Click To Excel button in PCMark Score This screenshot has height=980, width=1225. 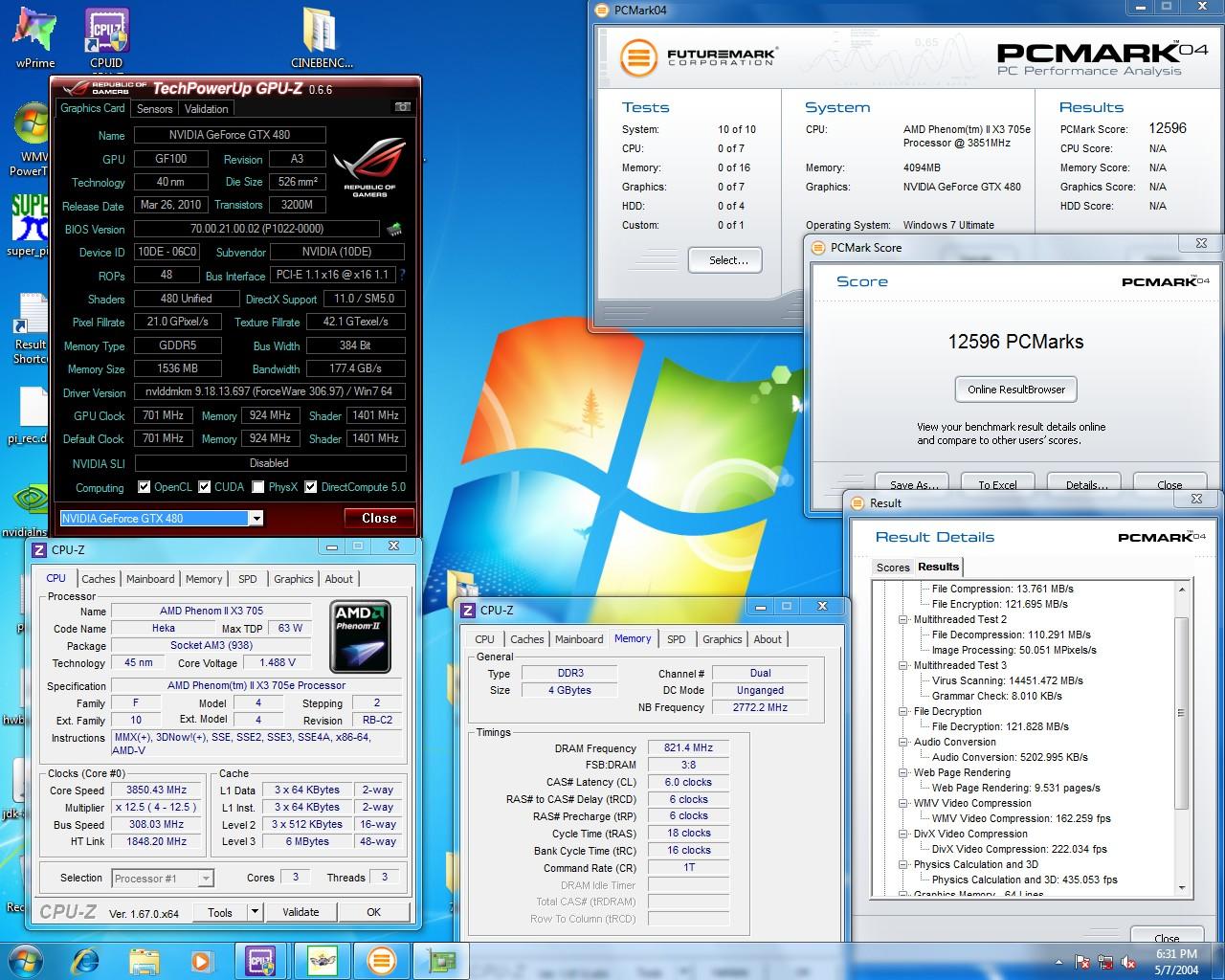pyautogui.click(x=997, y=484)
